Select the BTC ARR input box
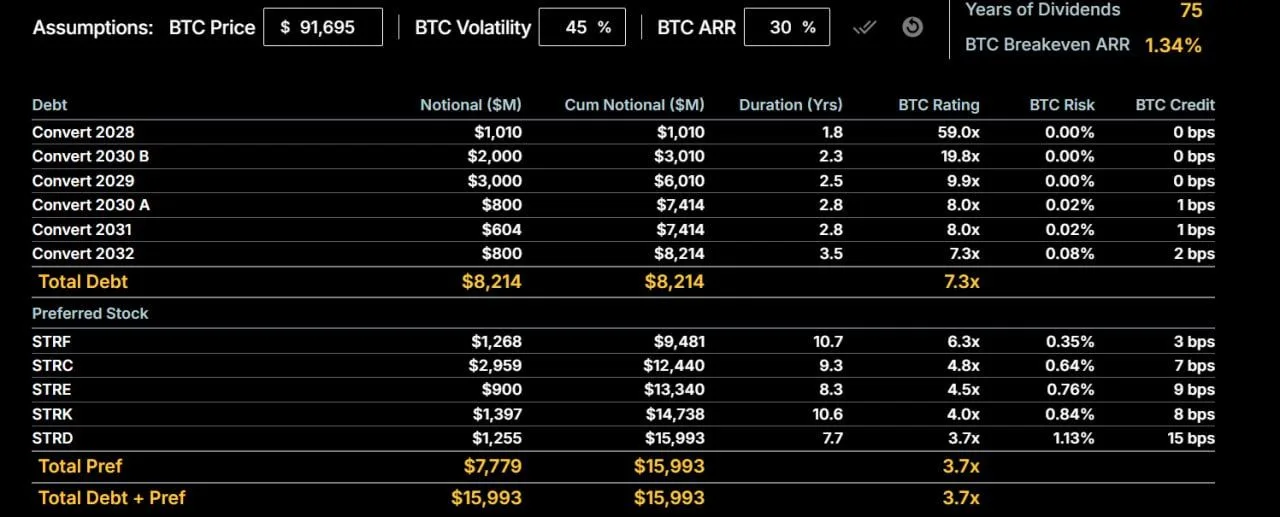 [x=786, y=28]
